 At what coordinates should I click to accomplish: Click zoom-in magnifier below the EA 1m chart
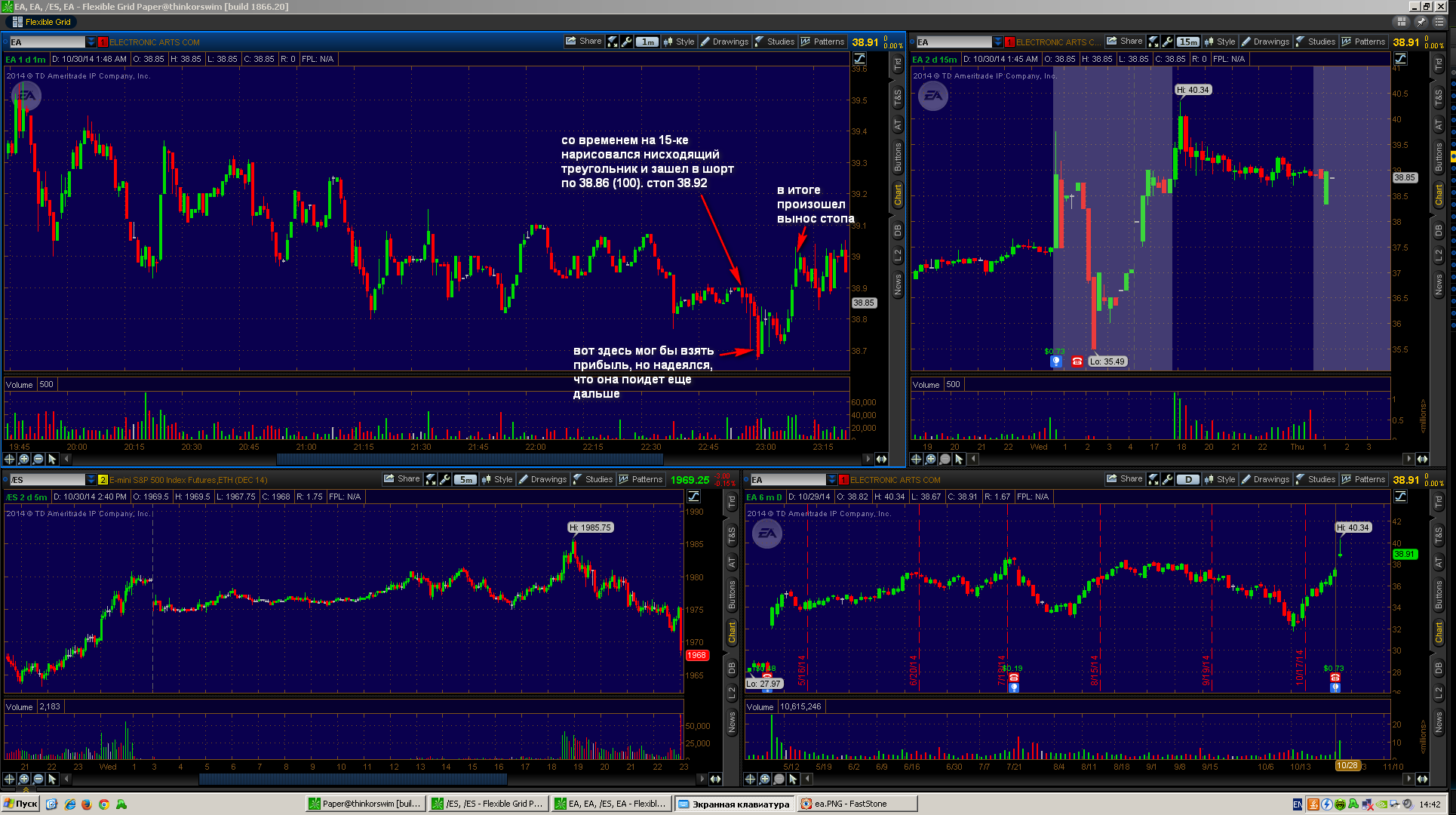tap(24, 459)
